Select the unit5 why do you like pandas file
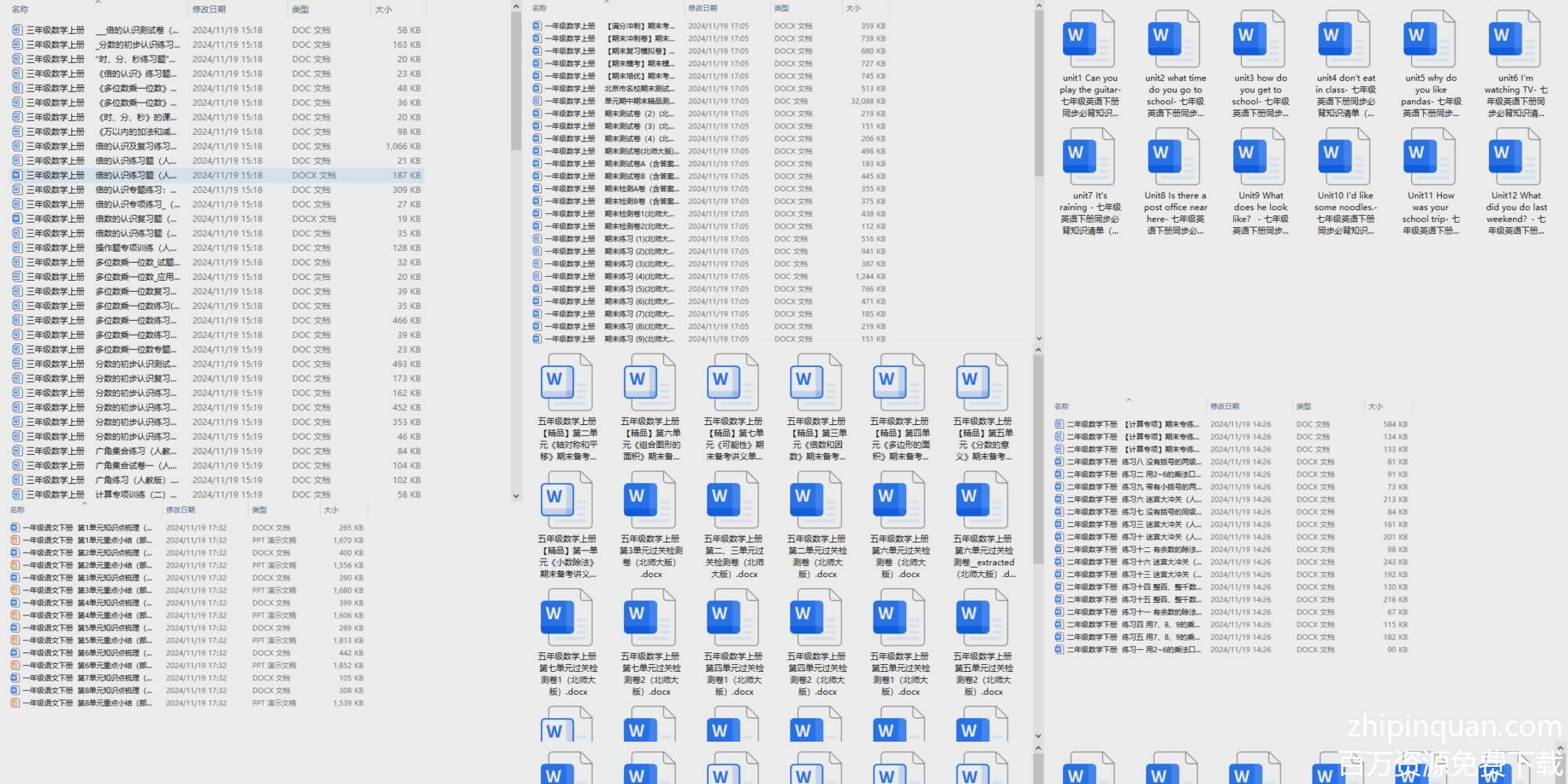Screen dimensions: 1568x784 point(1429,41)
